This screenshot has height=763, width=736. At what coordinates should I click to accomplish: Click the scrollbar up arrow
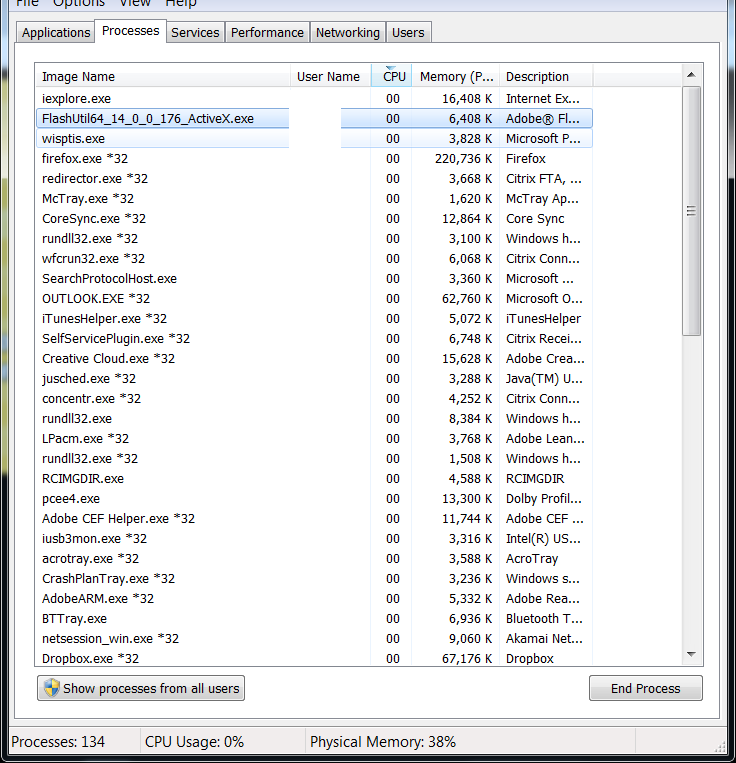(x=691, y=75)
